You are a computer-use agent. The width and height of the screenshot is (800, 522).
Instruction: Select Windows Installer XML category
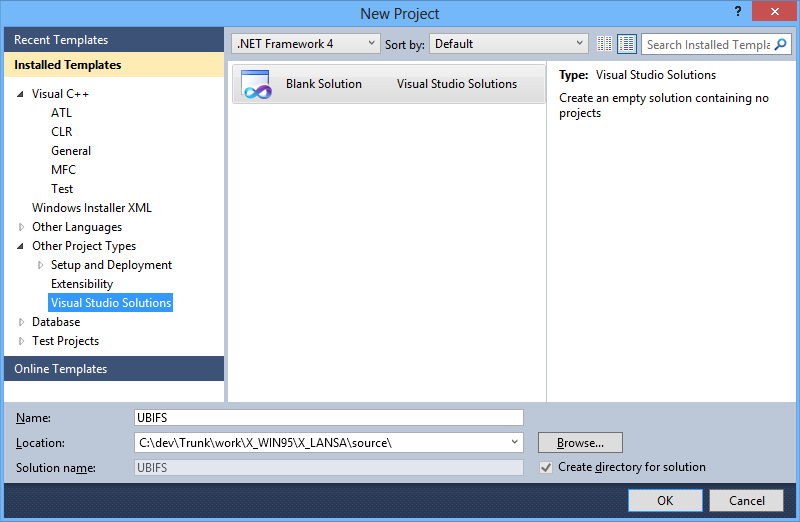click(92, 208)
